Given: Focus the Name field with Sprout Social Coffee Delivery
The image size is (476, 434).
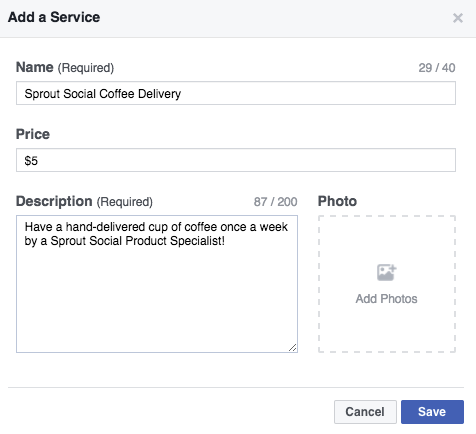Looking at the screenshot, I should 236,93.
